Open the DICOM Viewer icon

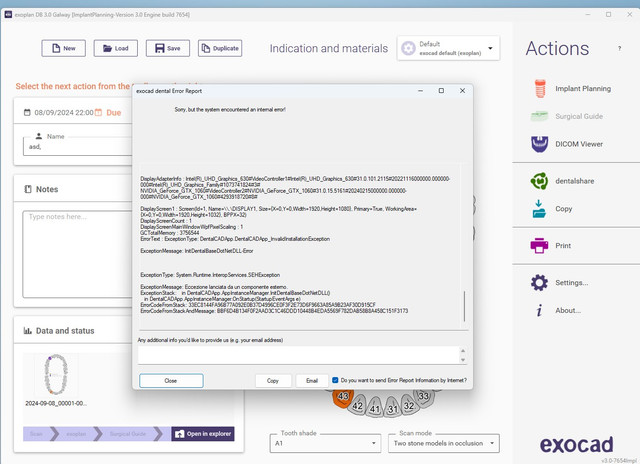coord(539,144)
